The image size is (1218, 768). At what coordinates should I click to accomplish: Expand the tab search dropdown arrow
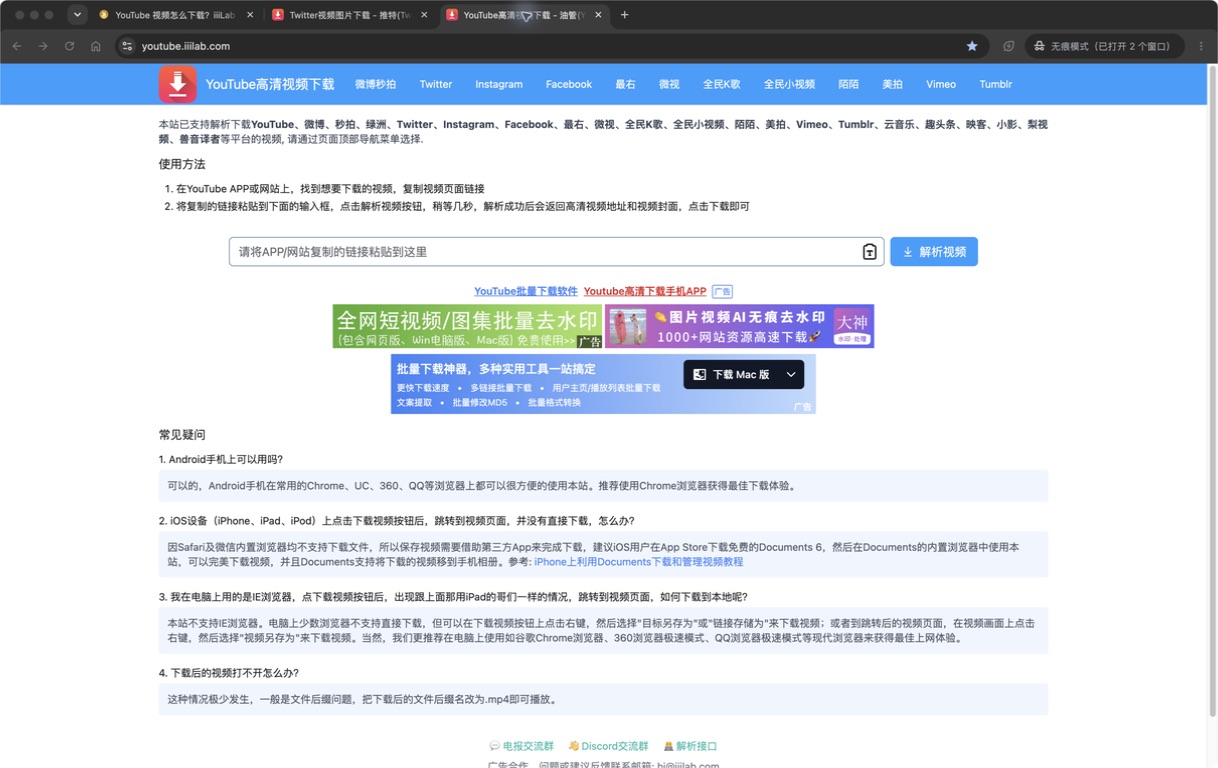coord(77,15)
